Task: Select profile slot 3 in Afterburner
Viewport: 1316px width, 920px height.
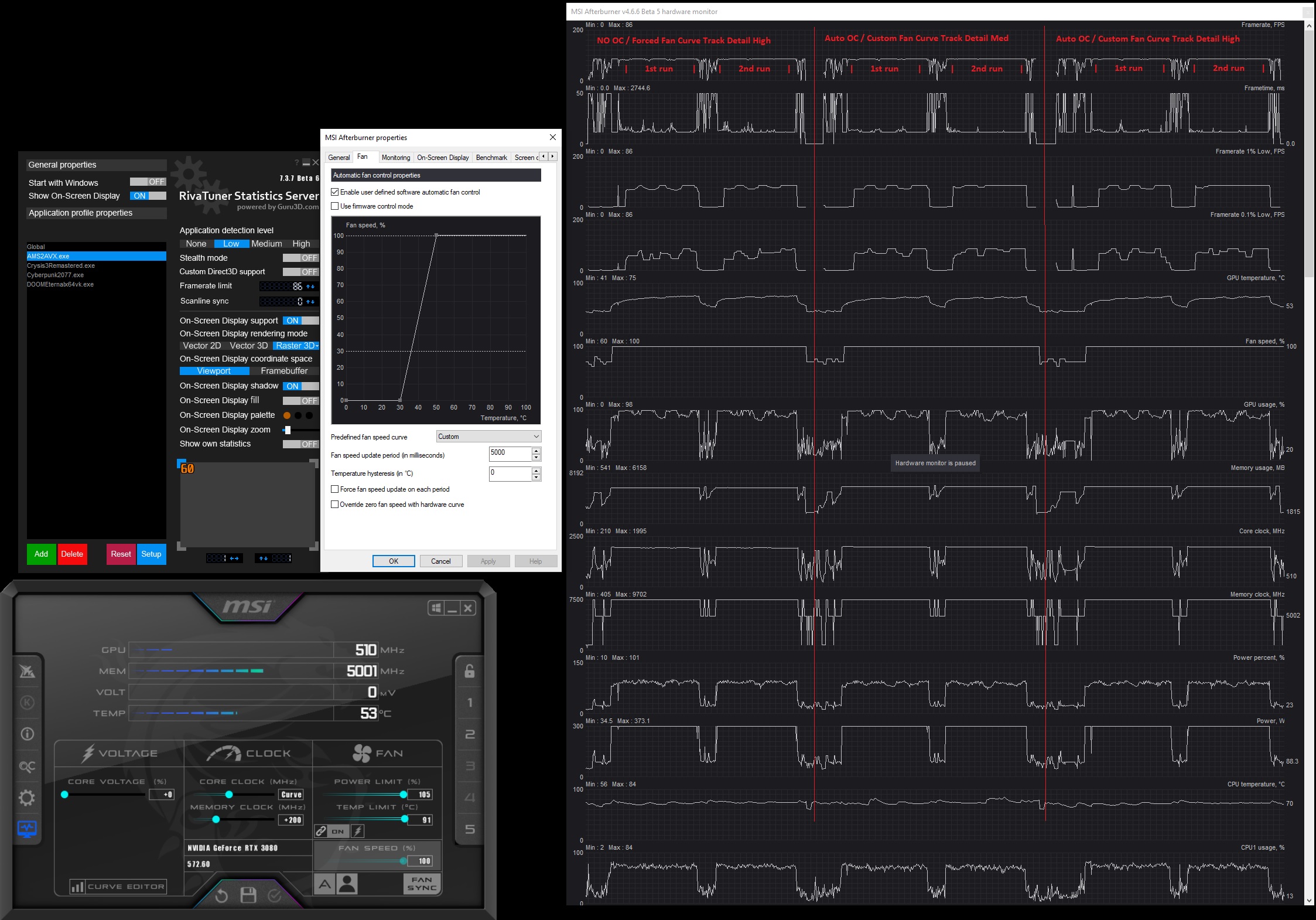Action: pos(470,766)
